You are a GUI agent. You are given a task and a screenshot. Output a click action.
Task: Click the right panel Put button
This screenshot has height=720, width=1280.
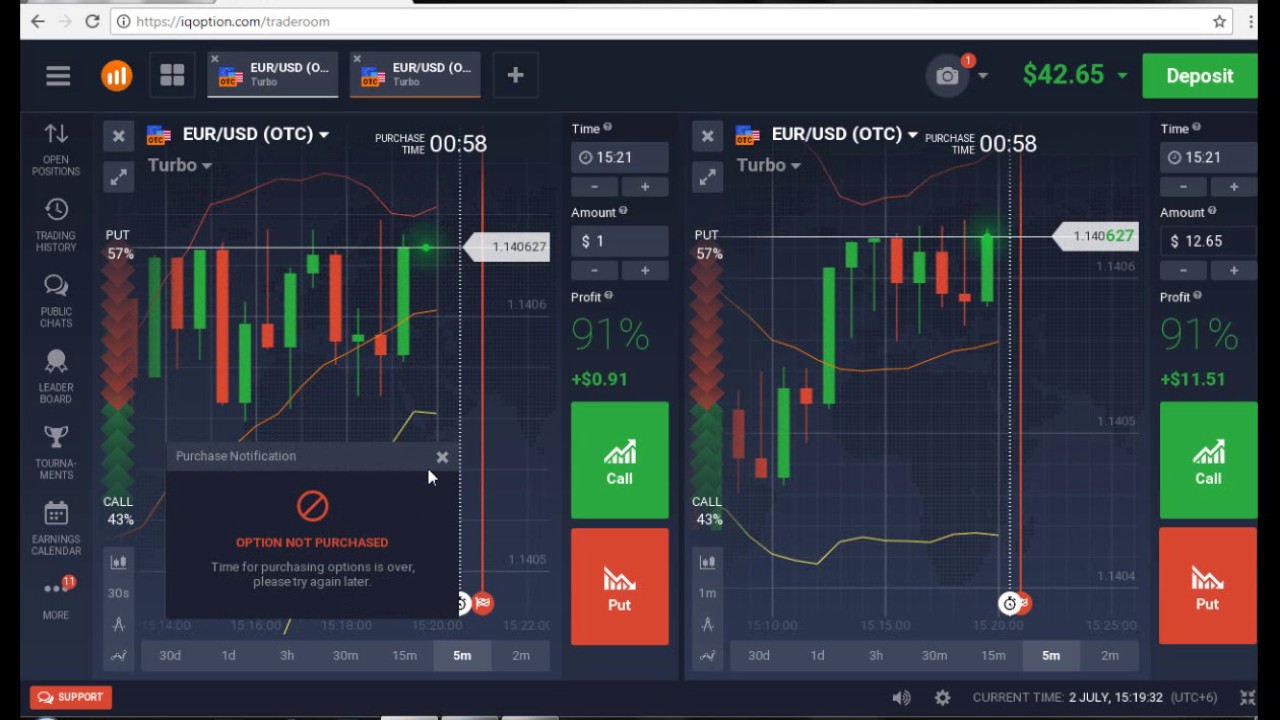[1208, 586]
